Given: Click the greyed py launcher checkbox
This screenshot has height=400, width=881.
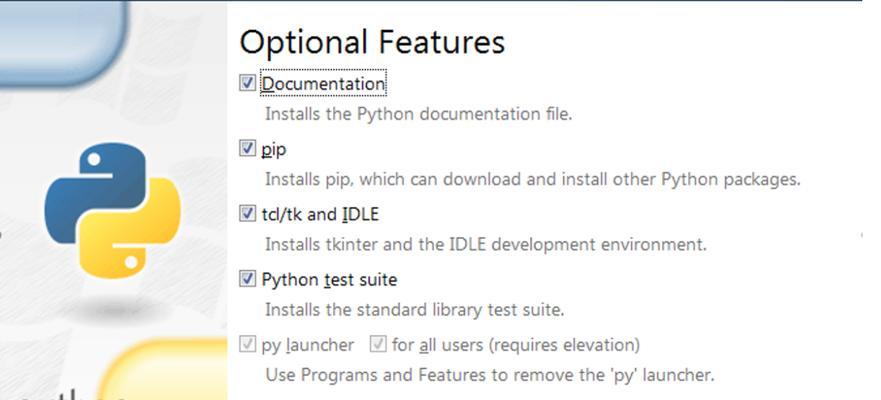Looking at the screenshot, I should pos(247,344).
